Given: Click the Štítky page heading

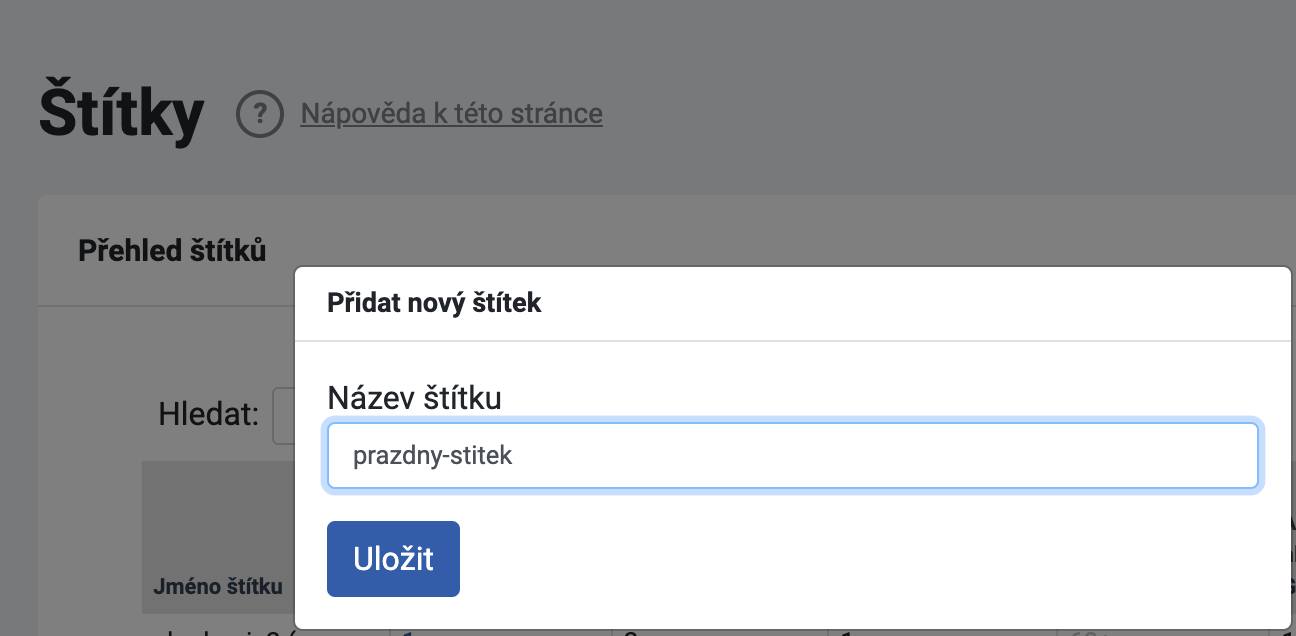Looking at the screenshot, I should click(x=121, y=113).
